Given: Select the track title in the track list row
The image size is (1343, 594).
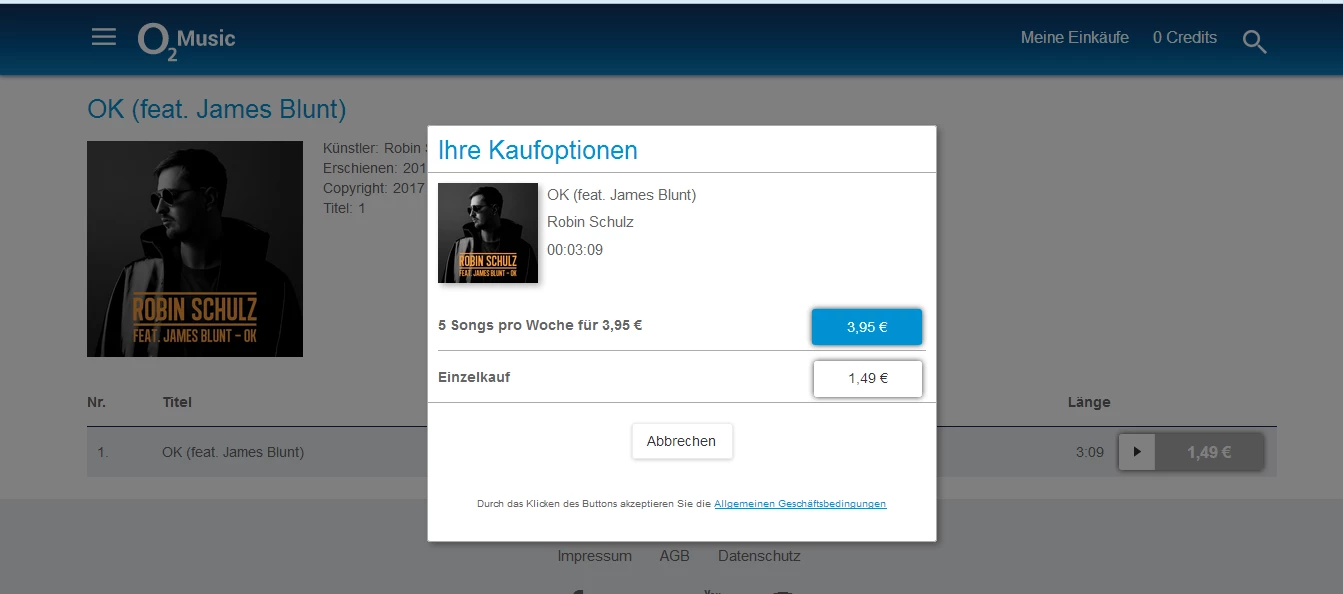Looking at the screenshot, I should (233, 452).
